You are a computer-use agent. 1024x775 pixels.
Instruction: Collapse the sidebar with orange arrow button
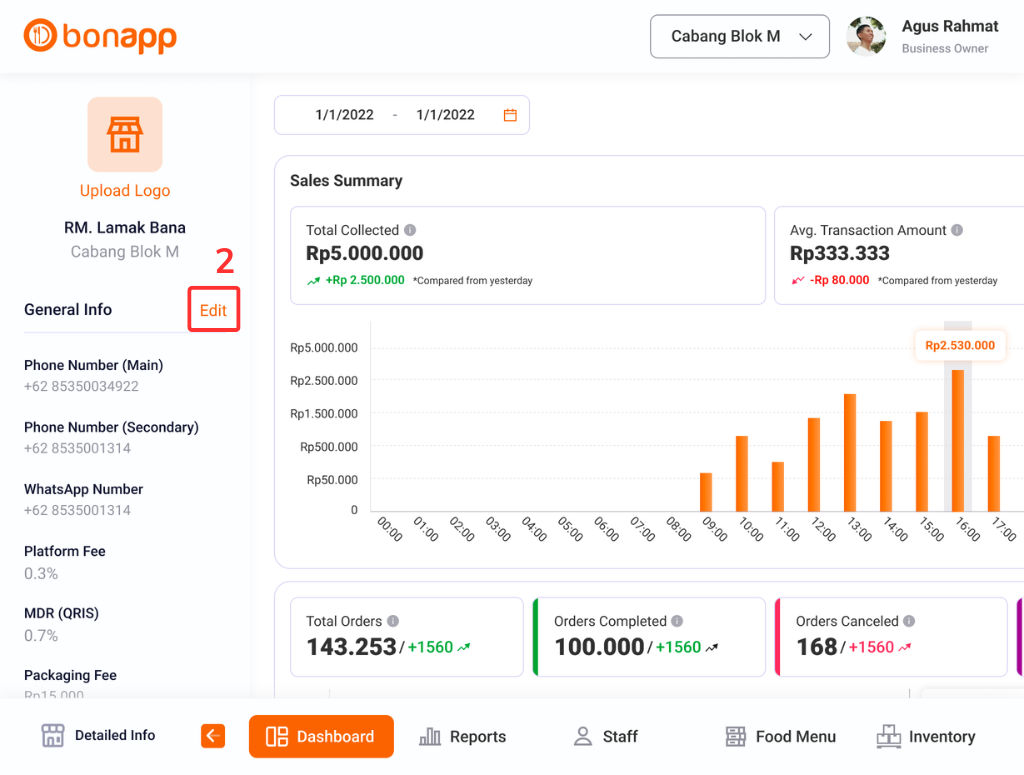213,736
